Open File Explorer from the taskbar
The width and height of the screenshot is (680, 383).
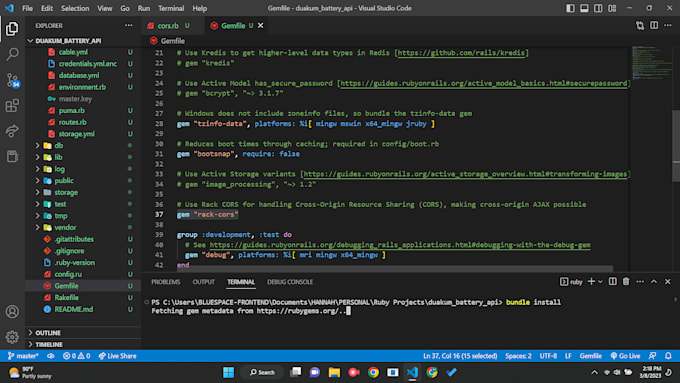pos(334,372)
